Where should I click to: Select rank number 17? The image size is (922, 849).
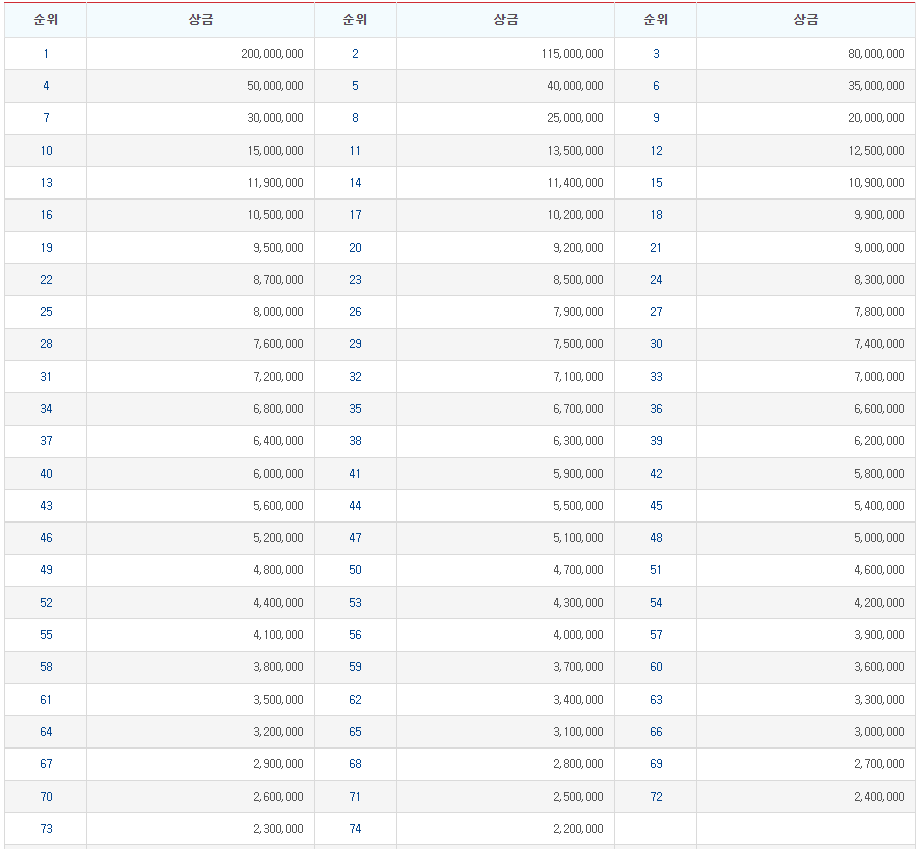355,215
